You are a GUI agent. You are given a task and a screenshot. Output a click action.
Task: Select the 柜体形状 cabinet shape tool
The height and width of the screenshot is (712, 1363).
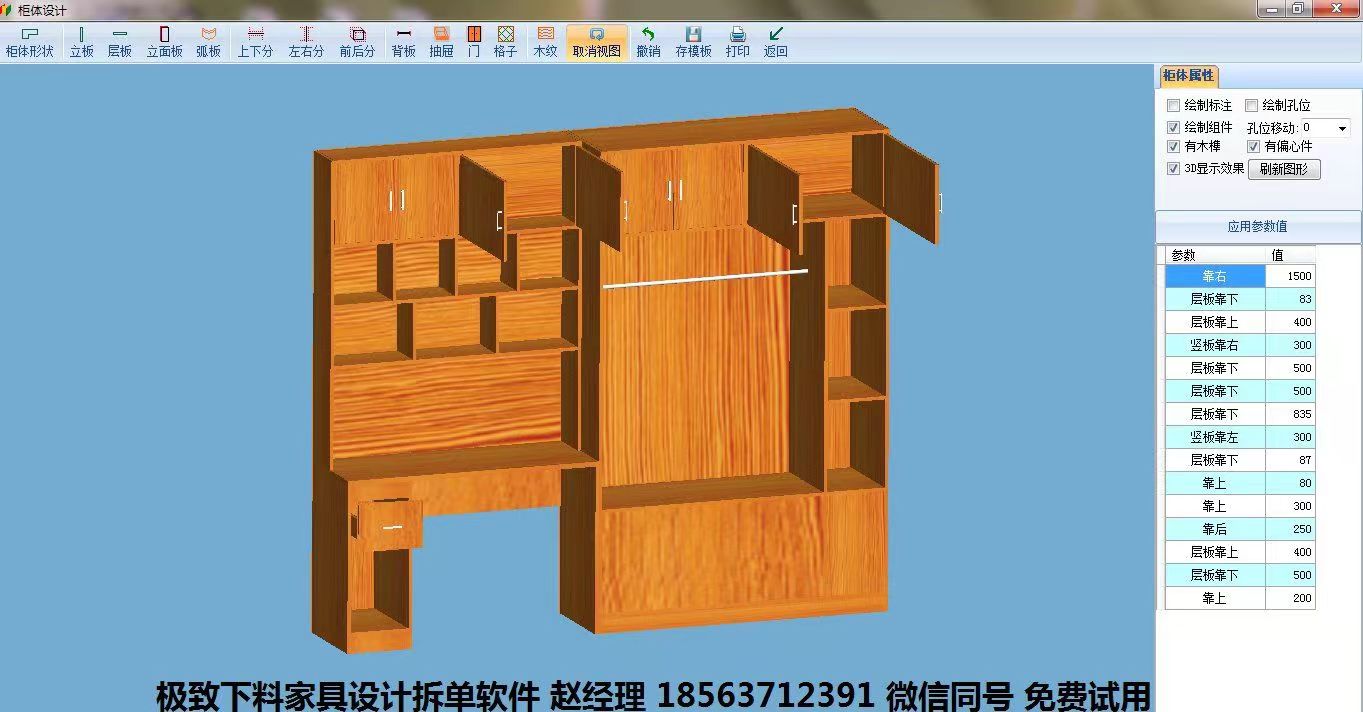(29, 42)
